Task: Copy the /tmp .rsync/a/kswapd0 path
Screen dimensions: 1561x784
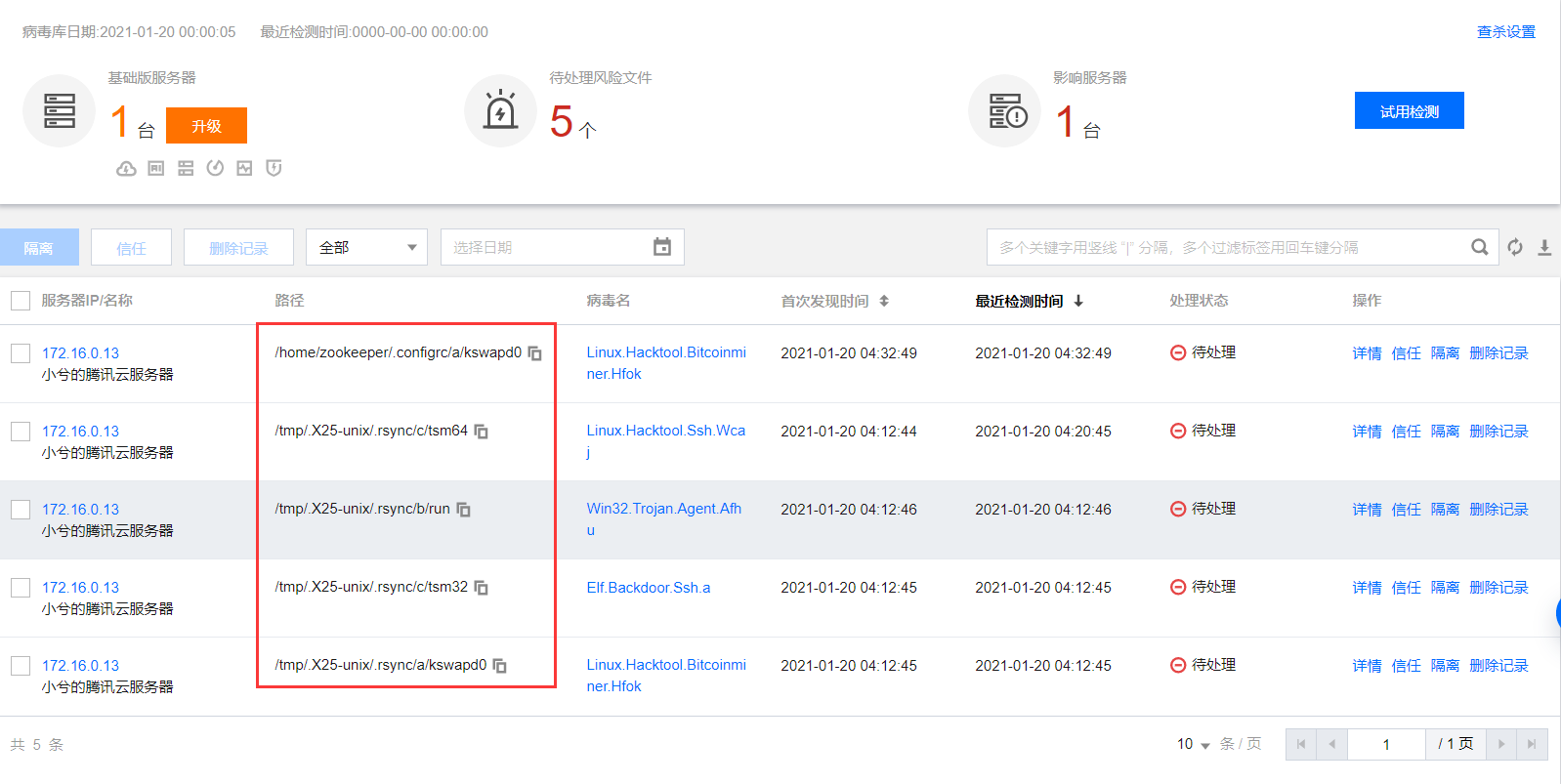Action: click(500, 666)
